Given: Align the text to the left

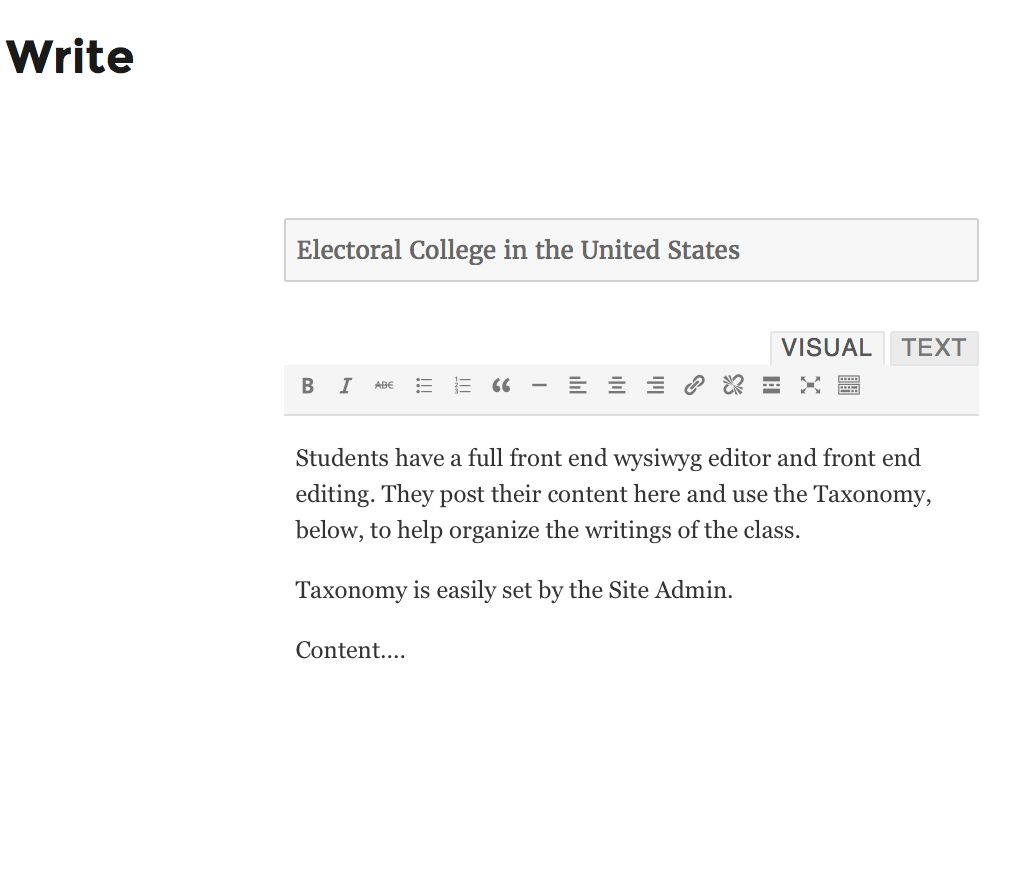Looking at the screenshot, I should 578,385.
